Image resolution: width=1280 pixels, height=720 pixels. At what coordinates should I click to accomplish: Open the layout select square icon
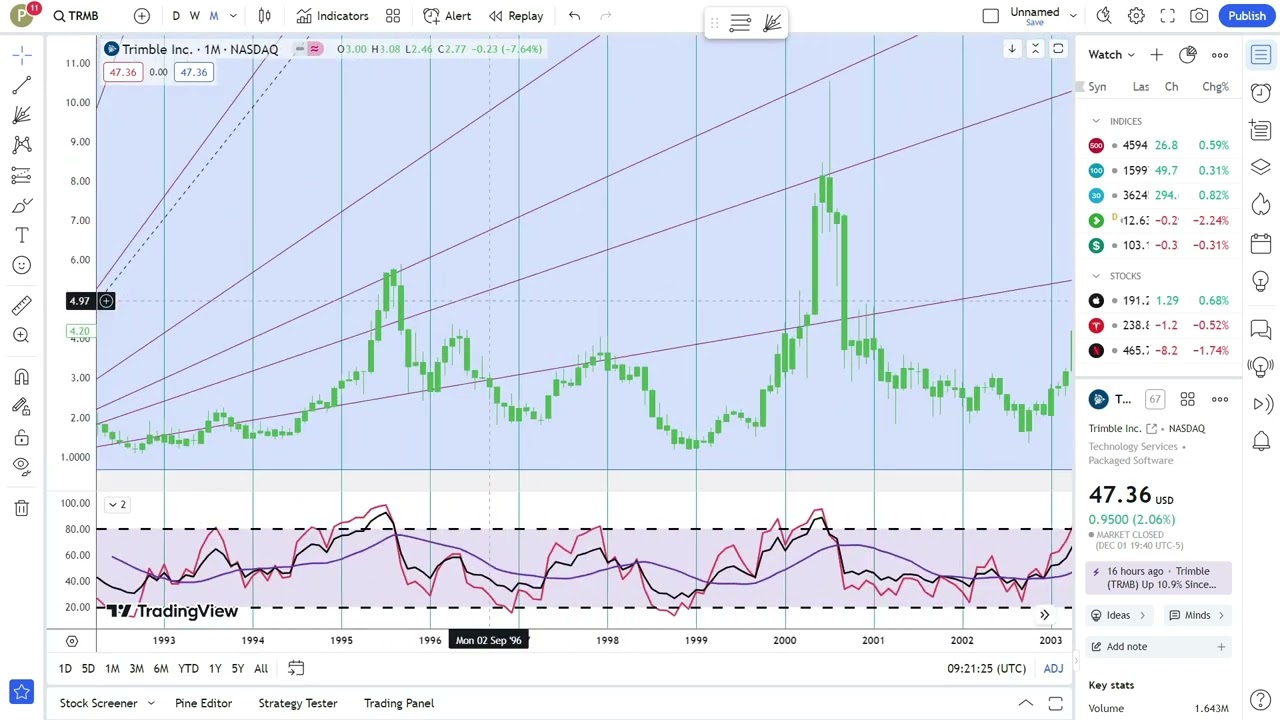990,16
